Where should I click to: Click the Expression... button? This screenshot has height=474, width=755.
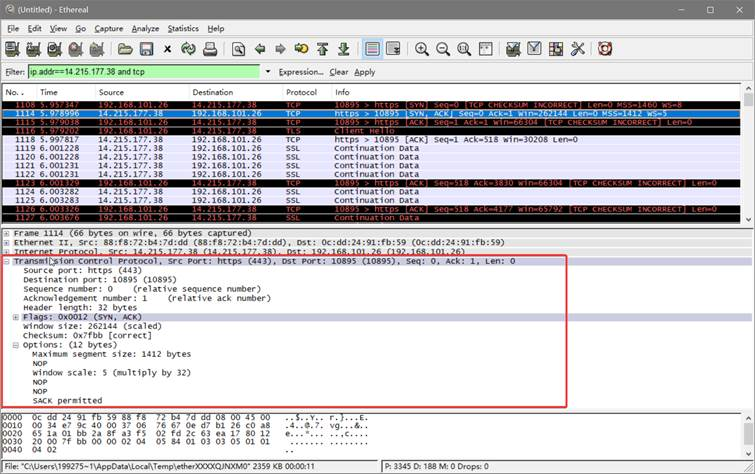[x=301, y=72]
